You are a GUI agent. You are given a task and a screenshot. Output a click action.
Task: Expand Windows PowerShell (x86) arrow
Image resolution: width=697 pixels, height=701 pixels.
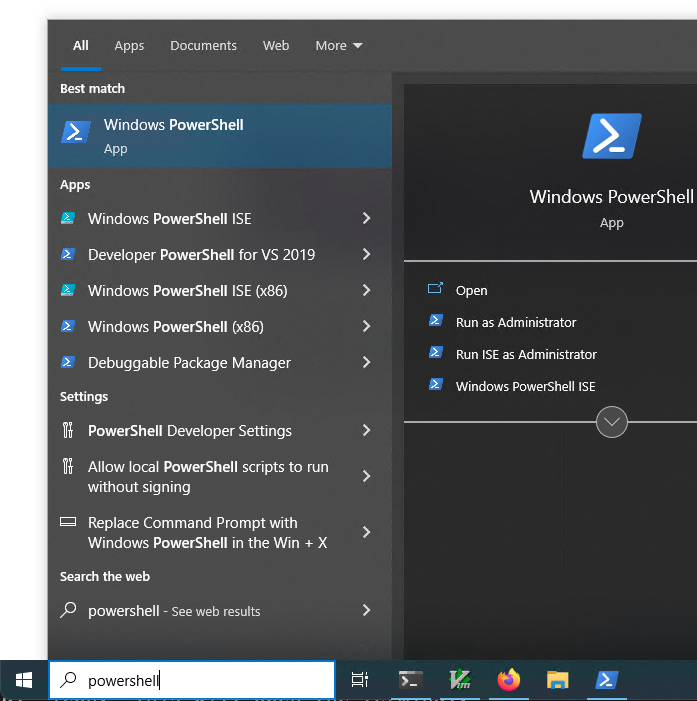367,326
